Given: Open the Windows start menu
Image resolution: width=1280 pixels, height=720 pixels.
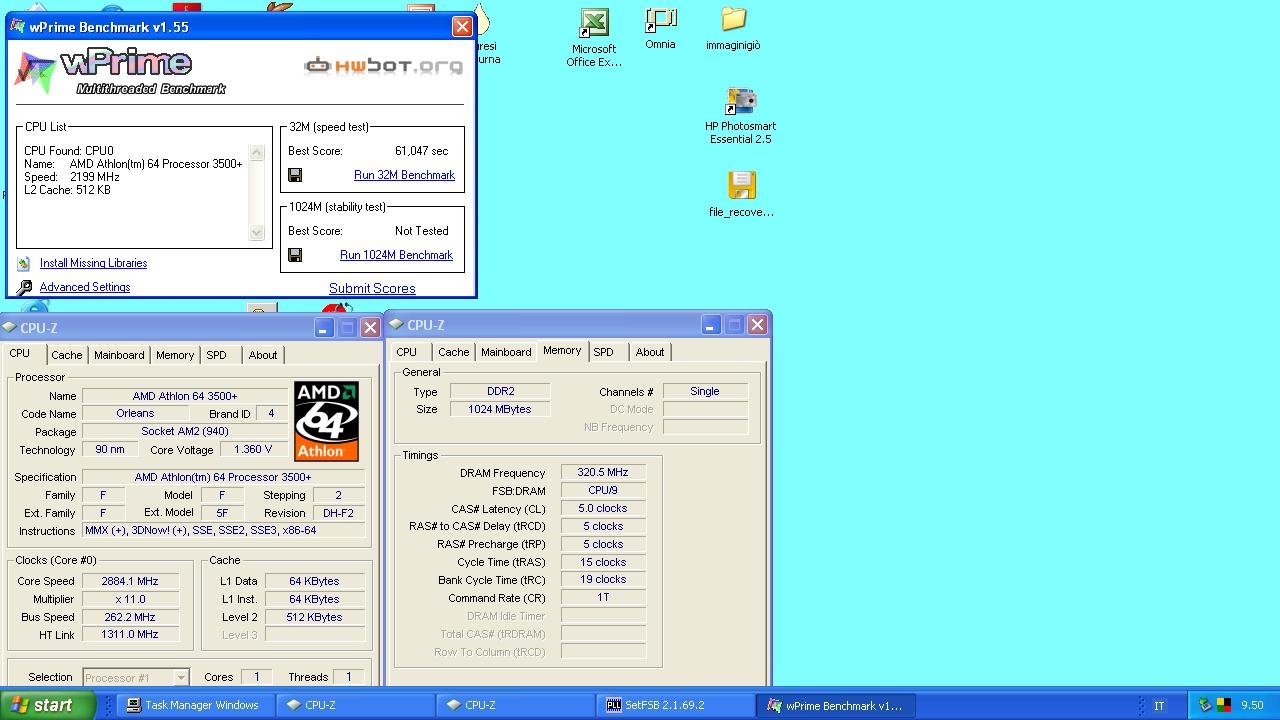Looking at the screenshot, I should (47, 705).
